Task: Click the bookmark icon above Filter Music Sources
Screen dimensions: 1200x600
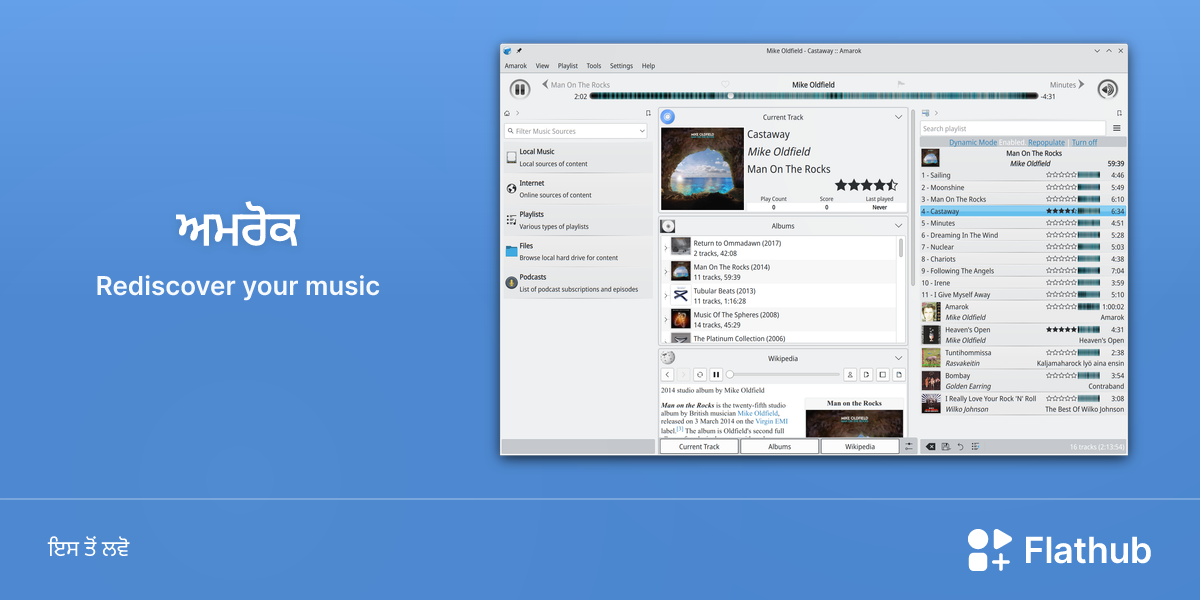Action: pyautogui.click(x=648, y=114)
